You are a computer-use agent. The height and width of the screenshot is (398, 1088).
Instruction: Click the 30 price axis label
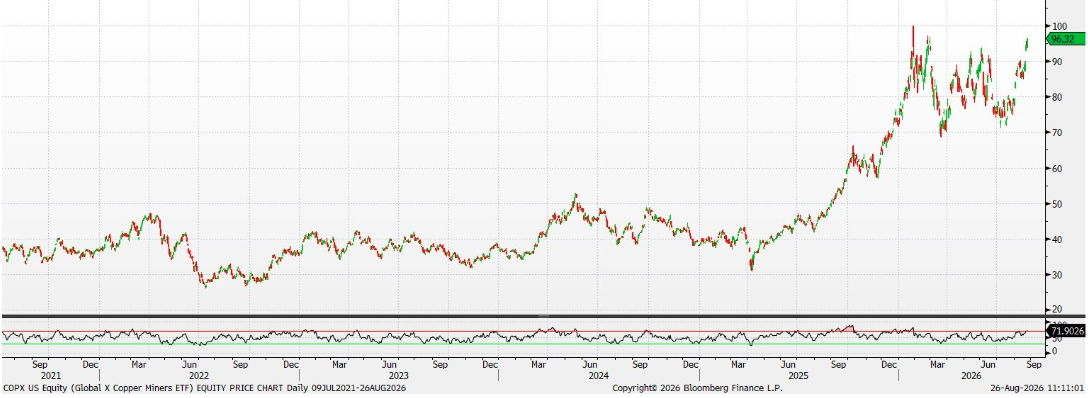click(1057, 275)
